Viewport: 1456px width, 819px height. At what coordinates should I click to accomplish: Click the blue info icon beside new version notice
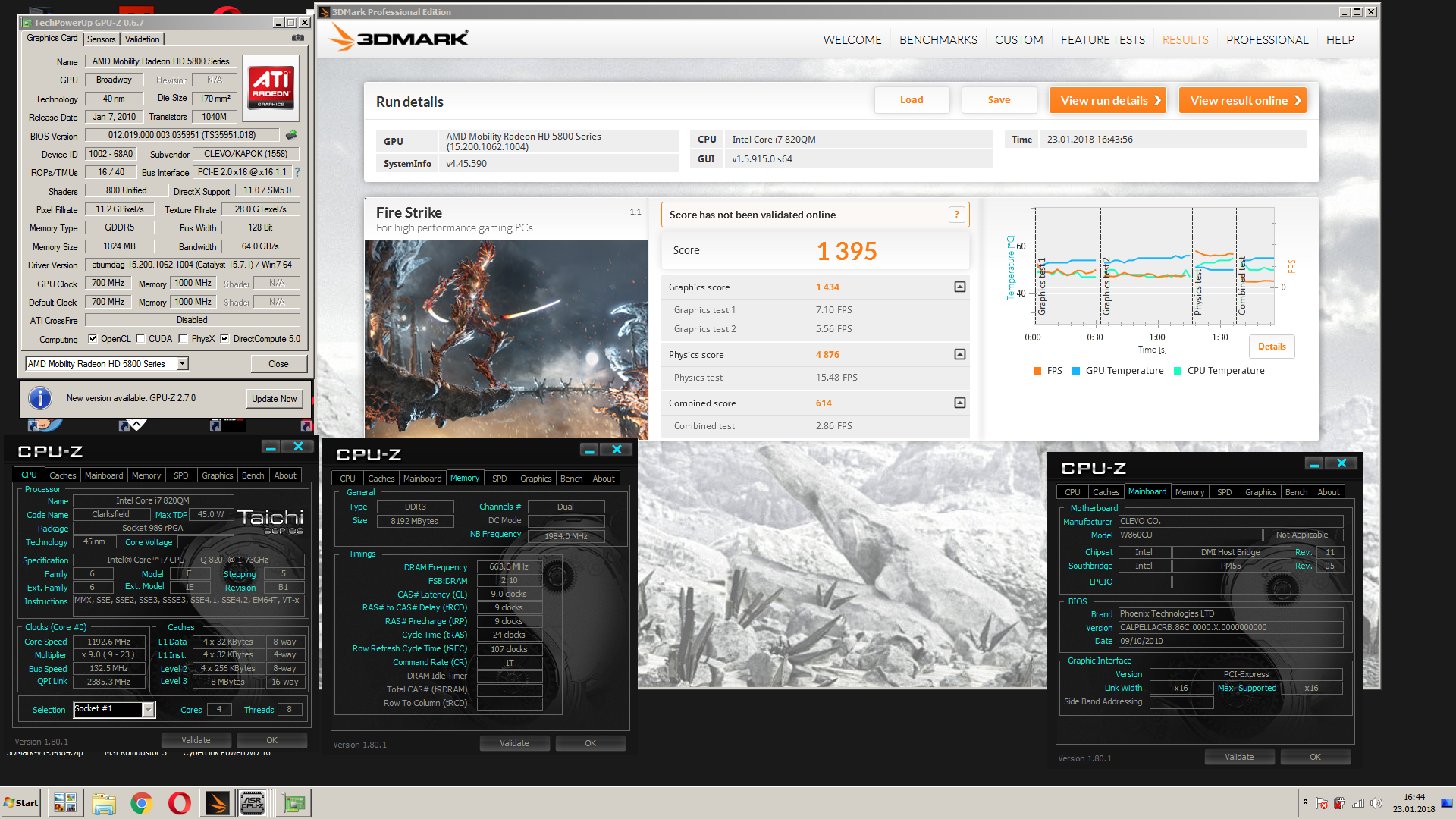pyautogui.click(x=40, y=398)
